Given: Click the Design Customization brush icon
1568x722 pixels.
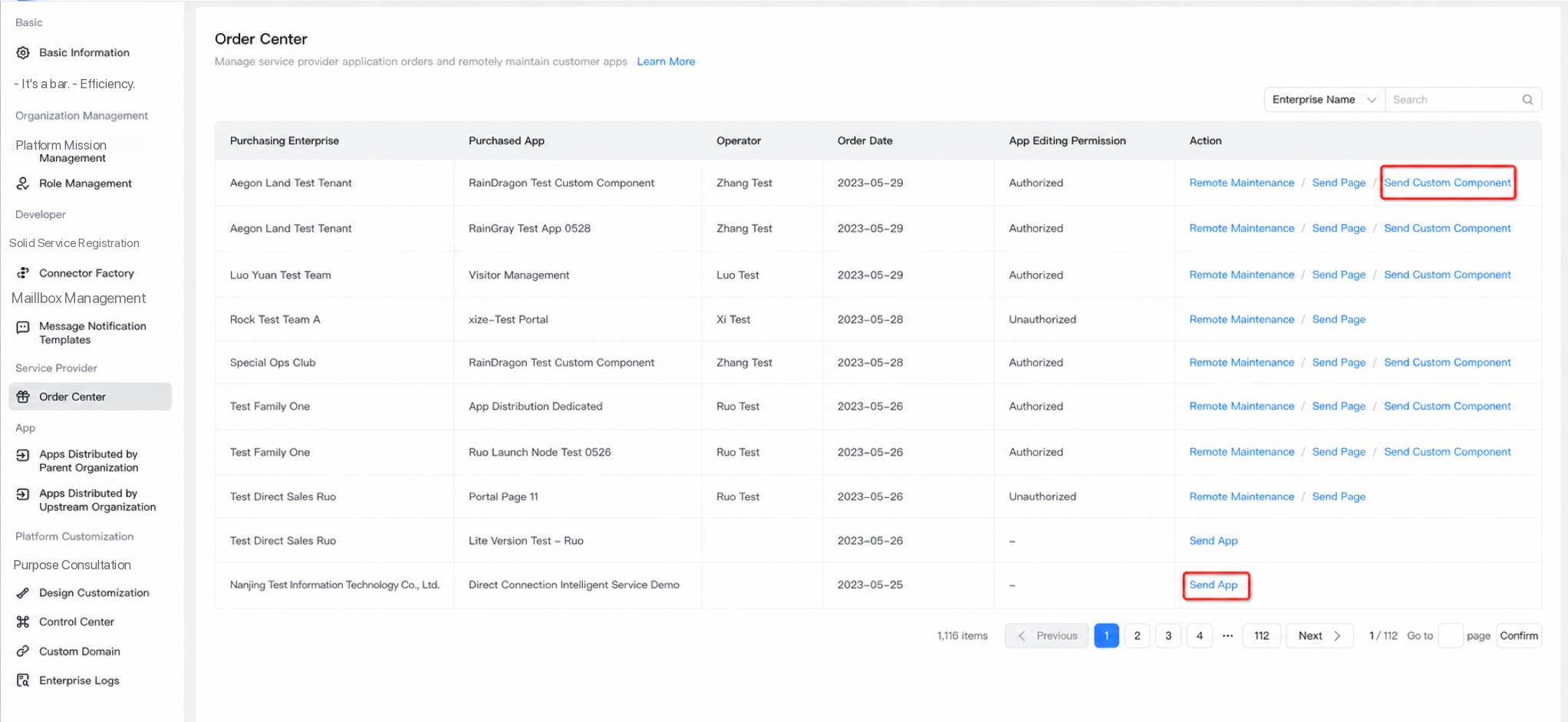Looking at the screenshot, I should click(23, 593).
